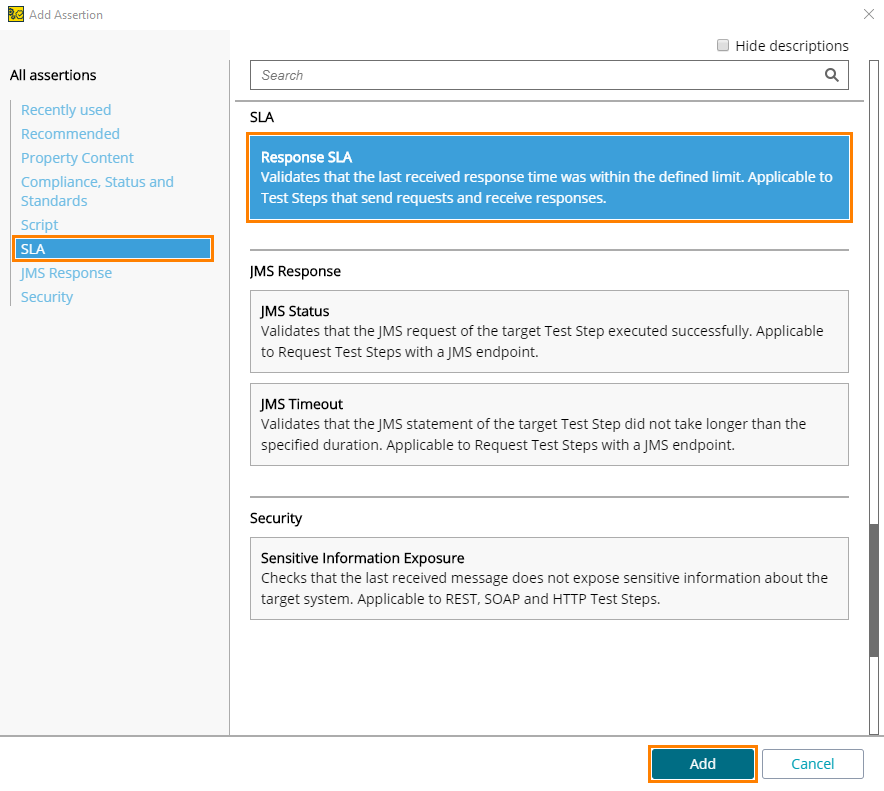The height and width of the screenshot is (791, 884).
Task: Close the Add Assertion dialog
Action: coord(868,14)
